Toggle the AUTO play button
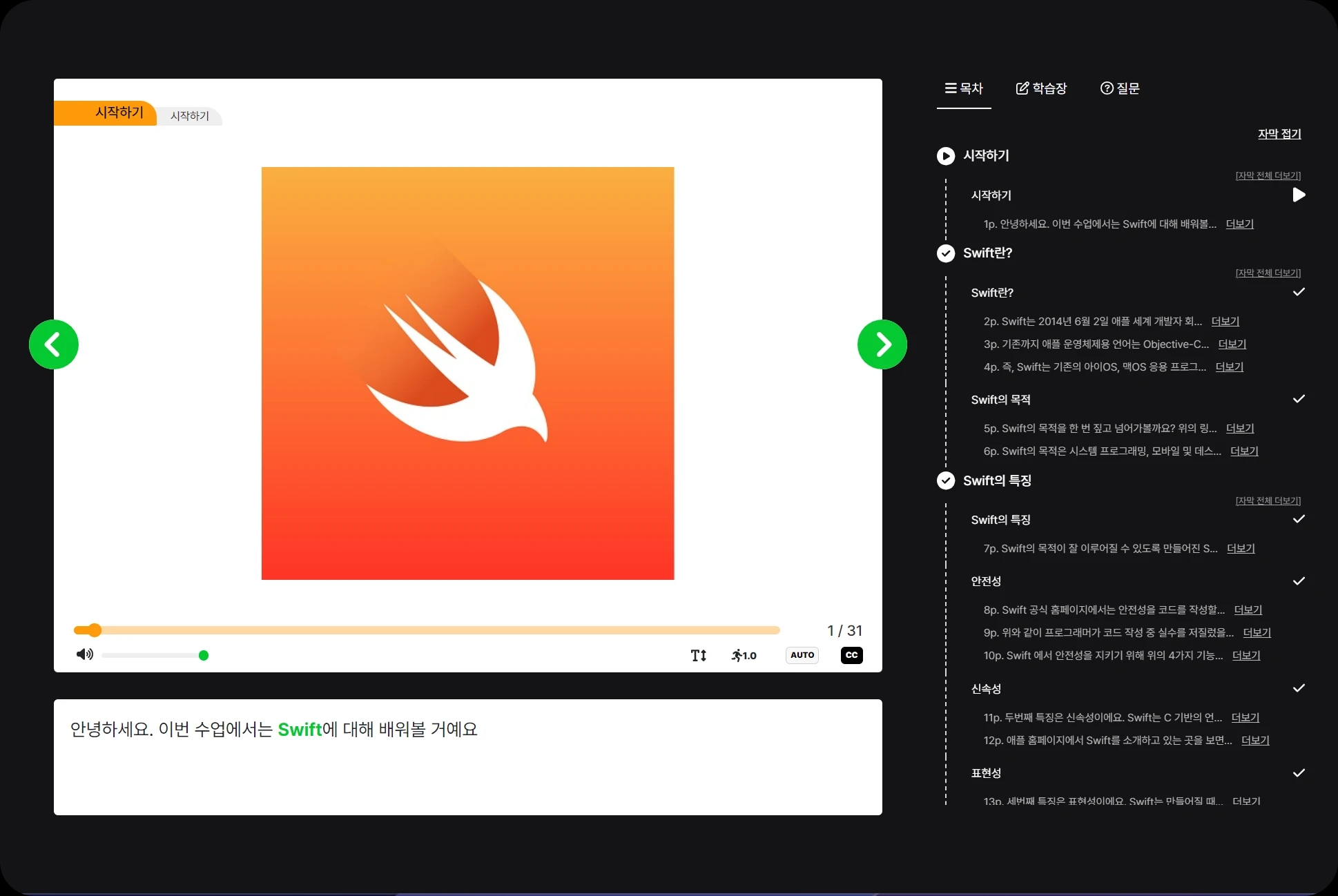Viewport: 1338px width, 896px height. click(x=802, y=655)
